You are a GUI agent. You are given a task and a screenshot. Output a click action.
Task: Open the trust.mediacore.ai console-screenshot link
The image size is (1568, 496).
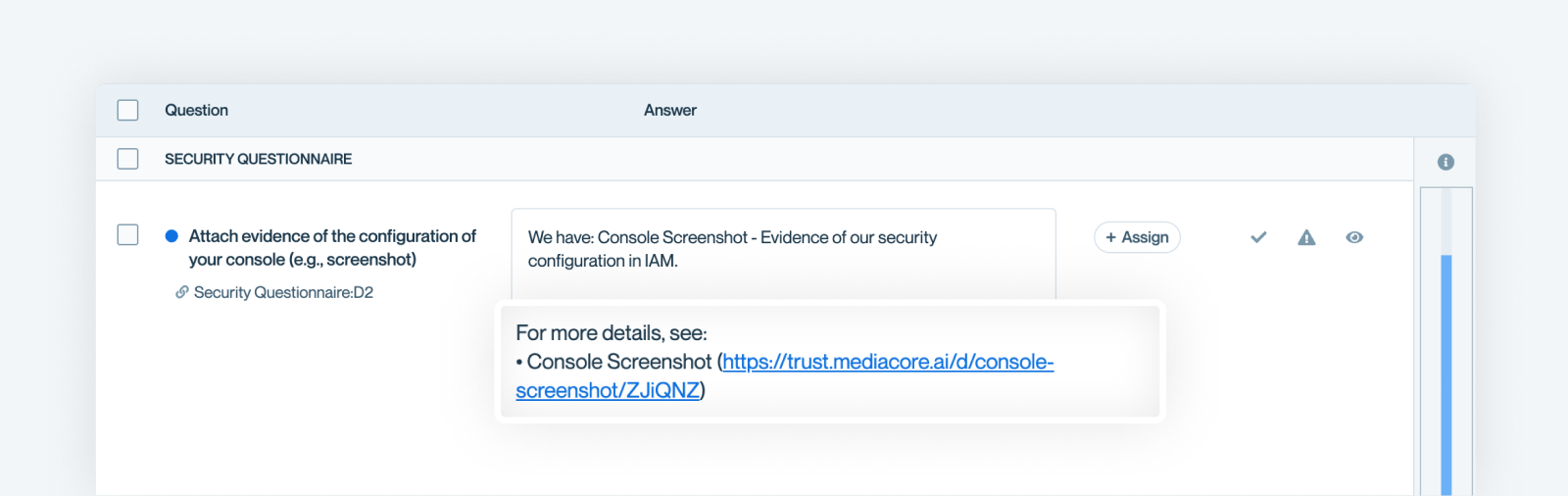click(887, 363)
